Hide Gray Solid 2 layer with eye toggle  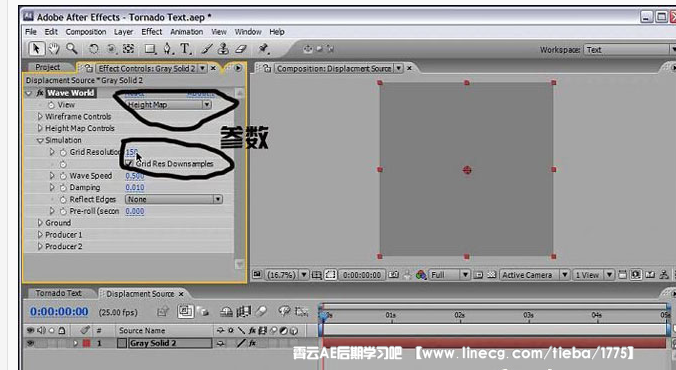[x=30, y=343]
